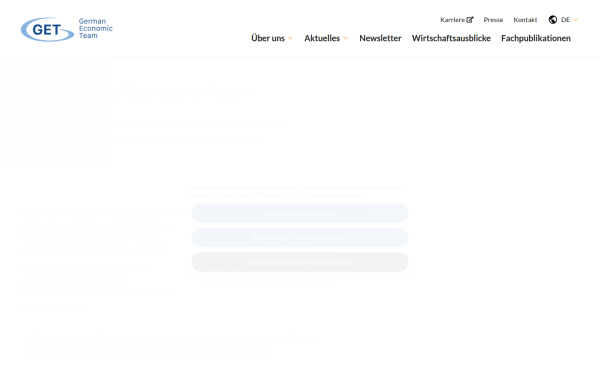
Task: Open the Newsletter menu item
Action: point(380,38)
